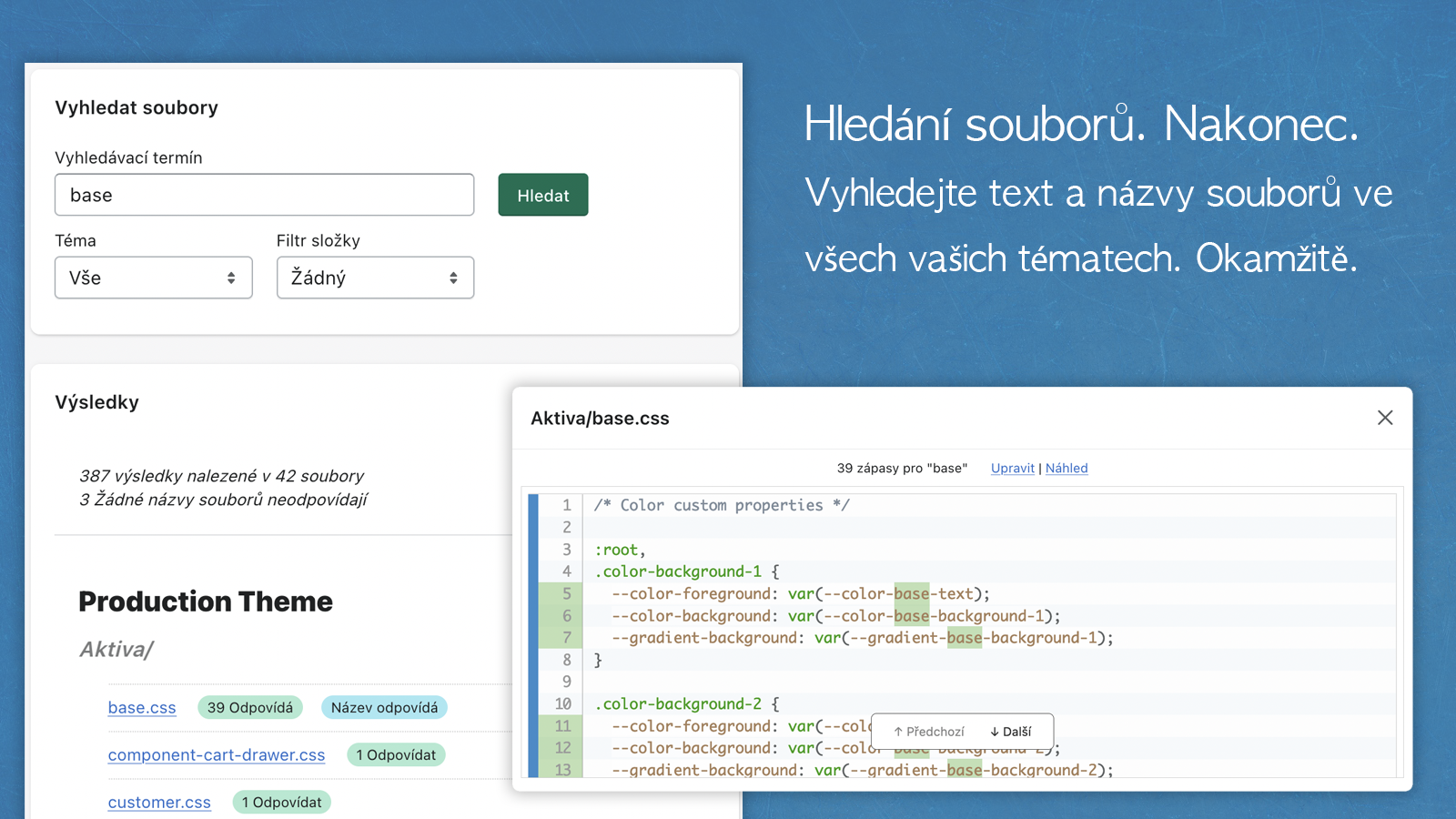Click '1 Odpovídat' badge beside customer.css
1456x819 pixels.
click(x=282, y=803)
